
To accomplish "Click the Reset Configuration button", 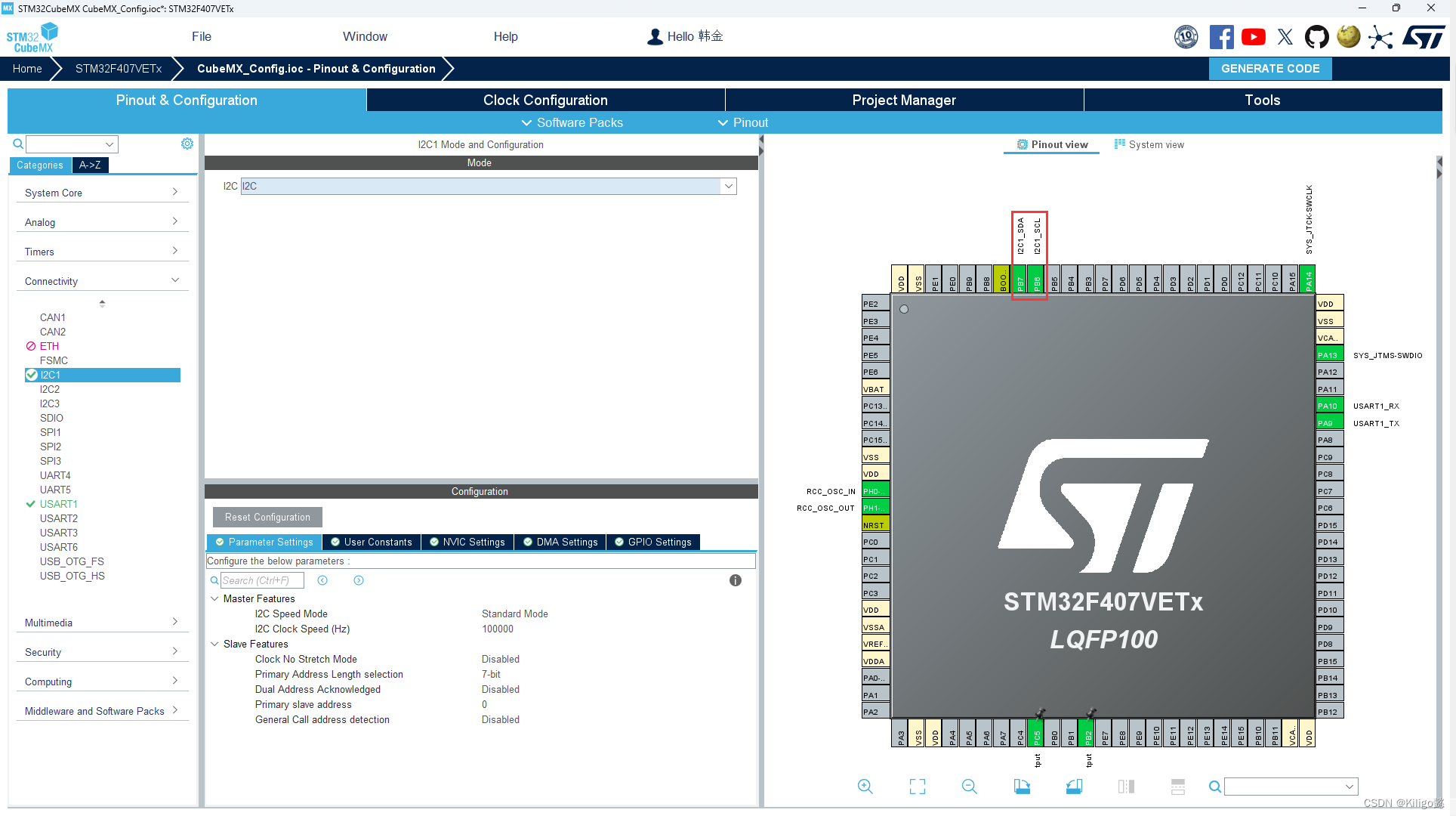I will pos(267,517).
